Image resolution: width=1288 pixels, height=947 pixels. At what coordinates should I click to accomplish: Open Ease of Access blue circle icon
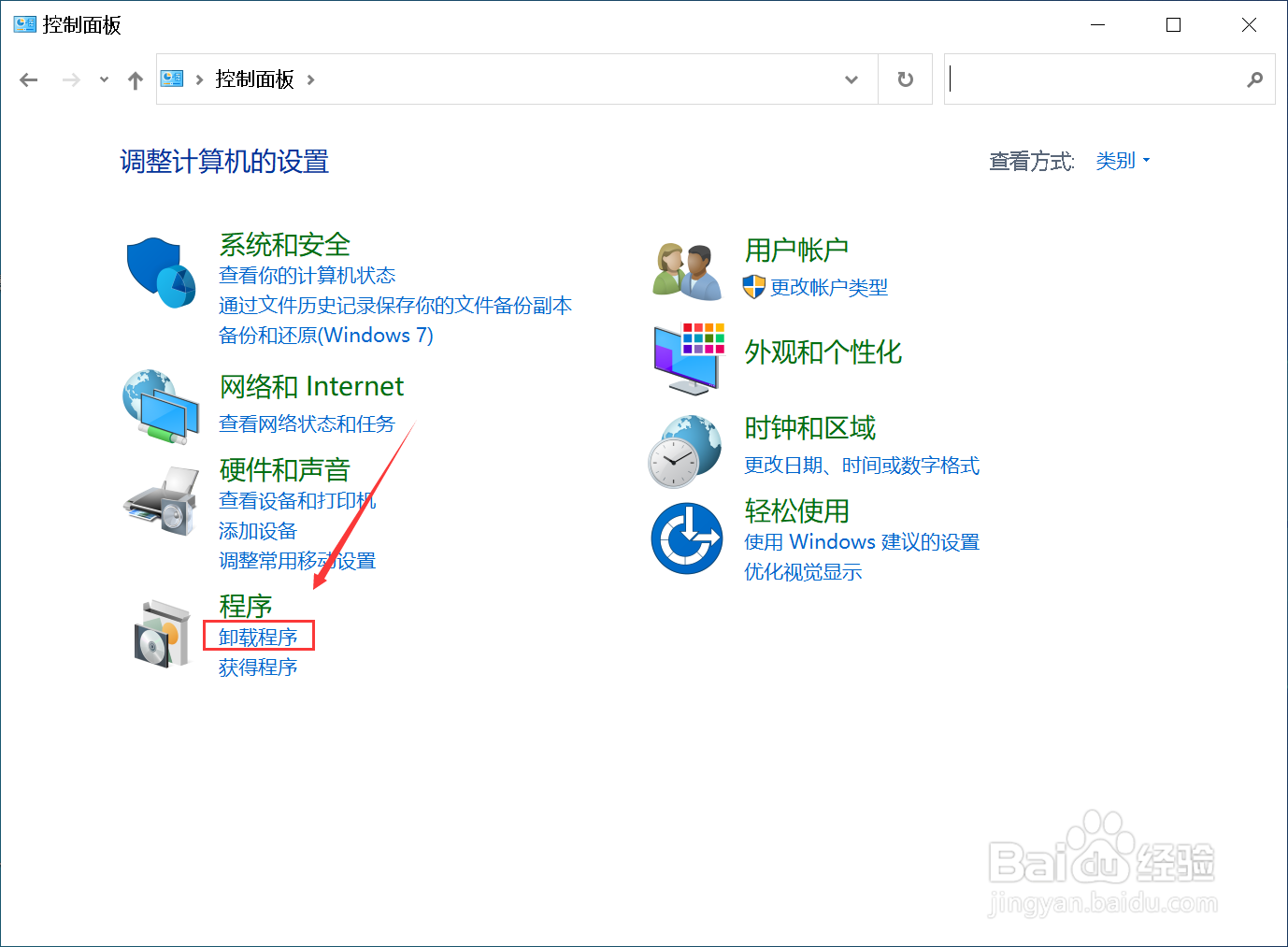[687, 538]
